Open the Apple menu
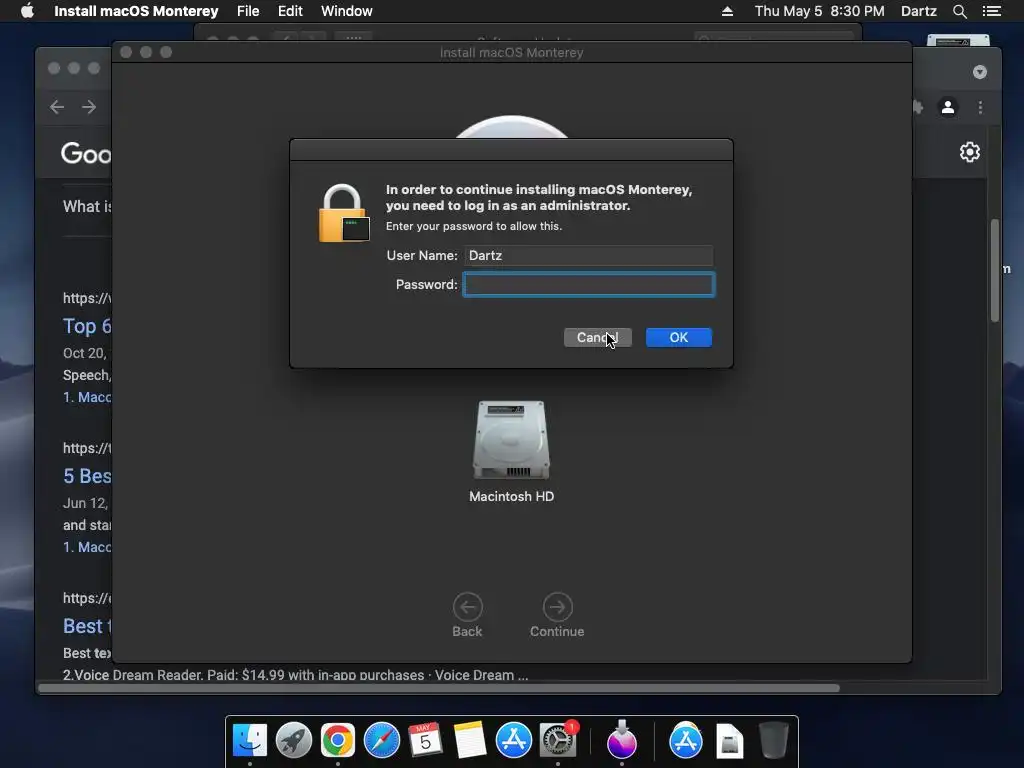This screenshot has height=768, width=1024. (x=27, y=11)
